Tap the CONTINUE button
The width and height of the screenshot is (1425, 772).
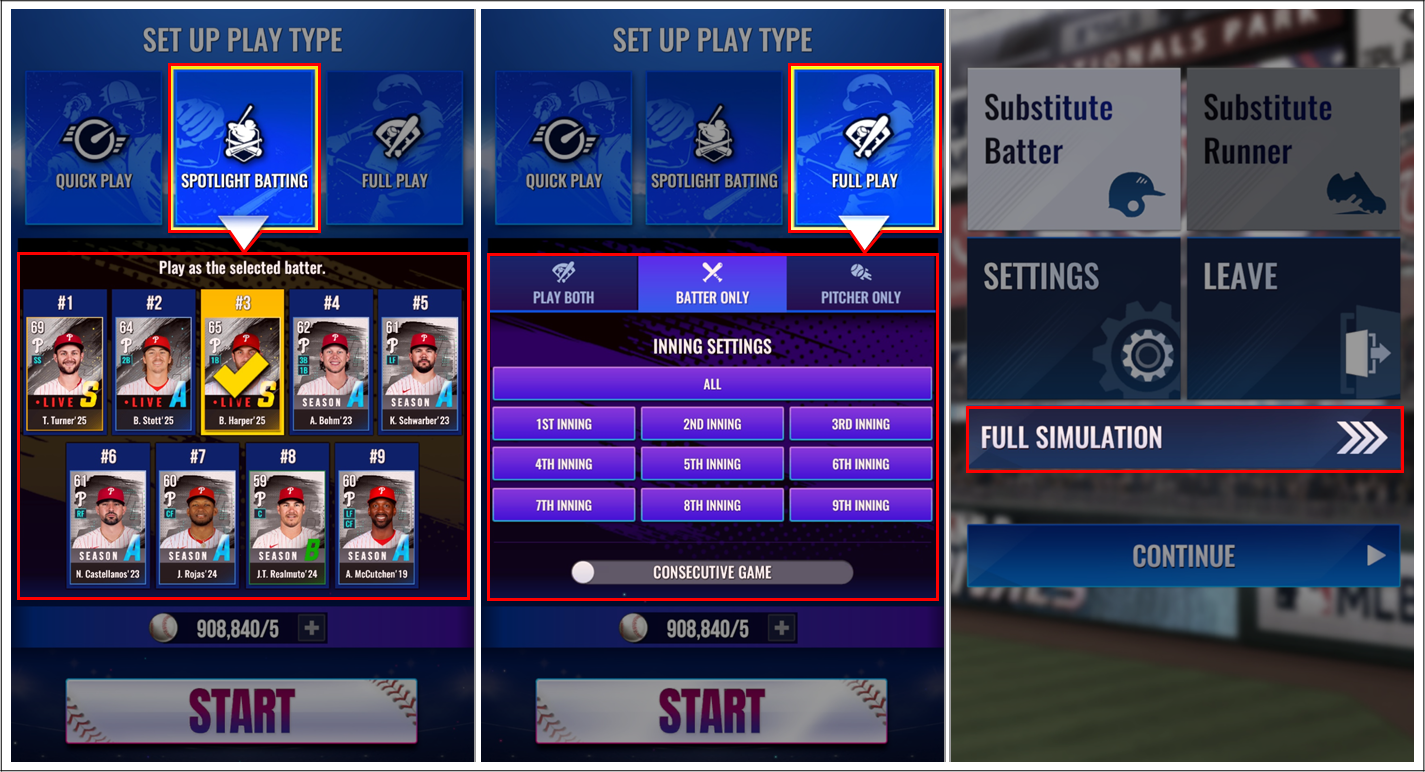point(1184,556)
